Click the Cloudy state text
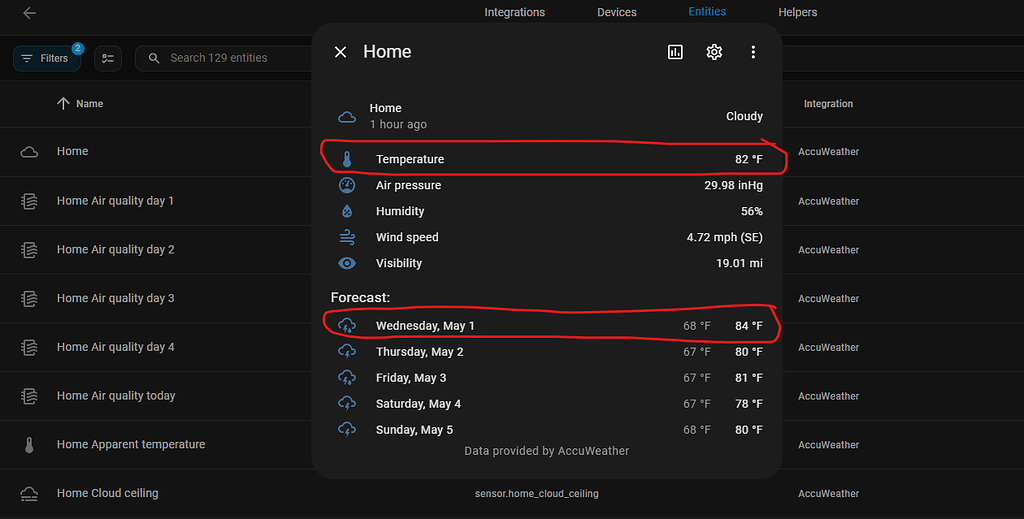The height and width of the screenshot is (519, 1024). (x=744, y=116)
